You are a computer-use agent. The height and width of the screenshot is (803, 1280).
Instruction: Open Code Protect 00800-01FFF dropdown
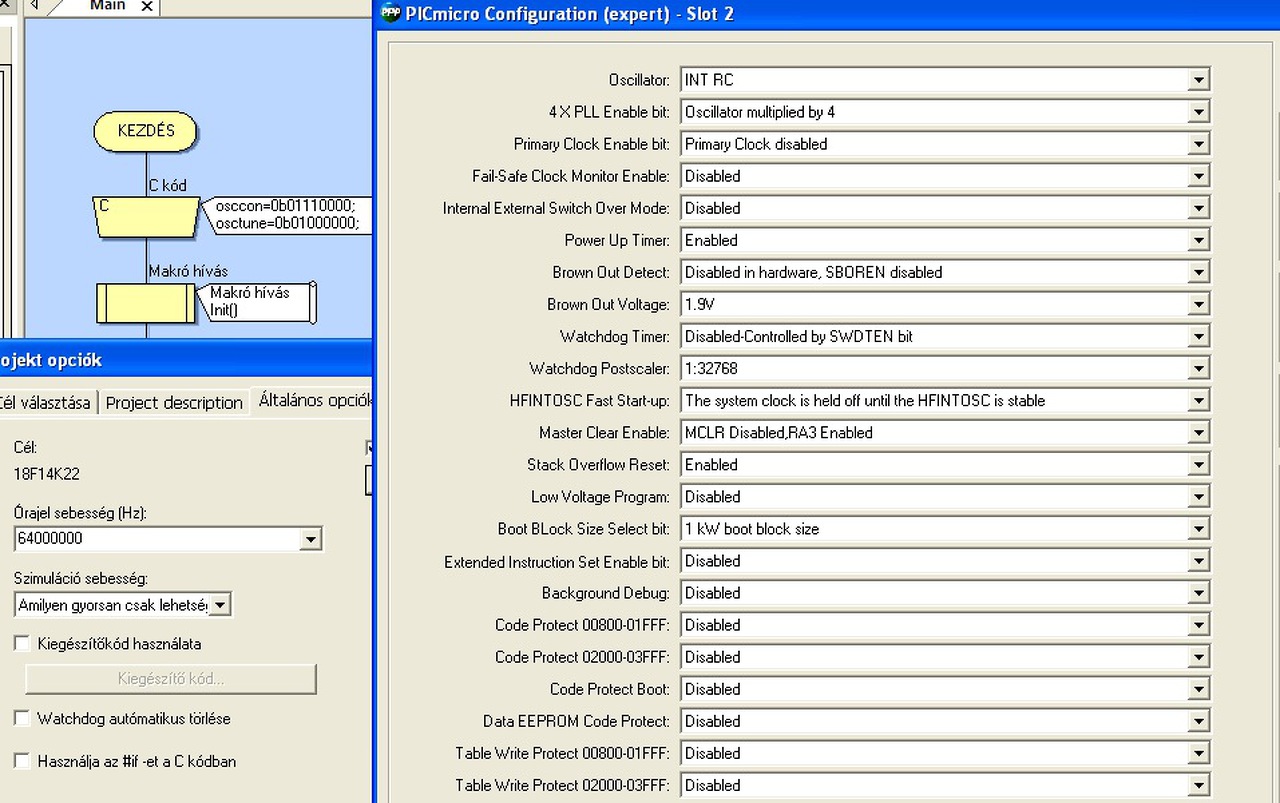click(1199, 625)
